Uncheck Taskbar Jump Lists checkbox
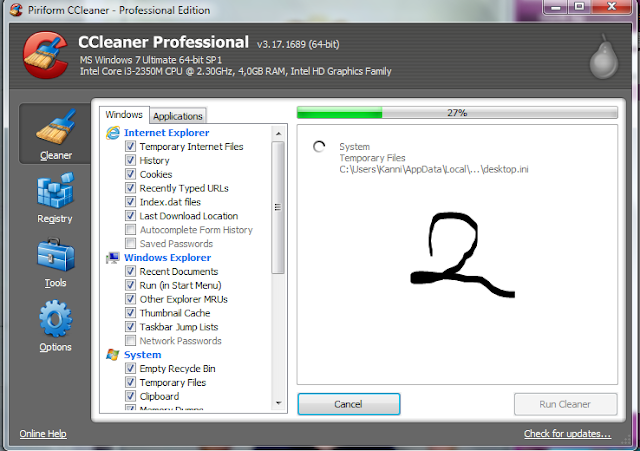Screen dimensions: 640x451 point(130,327)
